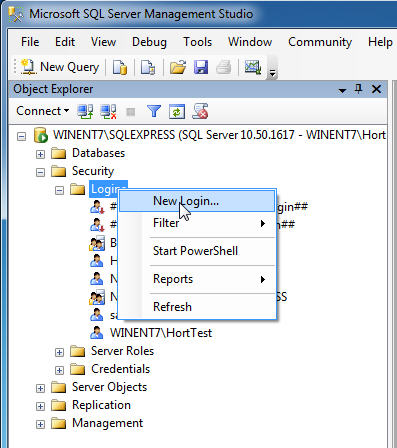Click the Replication folder icon

(59, 406)
